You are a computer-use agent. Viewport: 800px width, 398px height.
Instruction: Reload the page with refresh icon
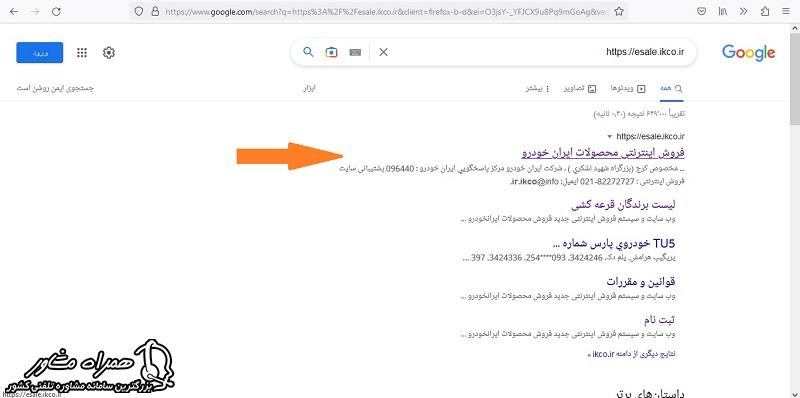click(56, 11)
